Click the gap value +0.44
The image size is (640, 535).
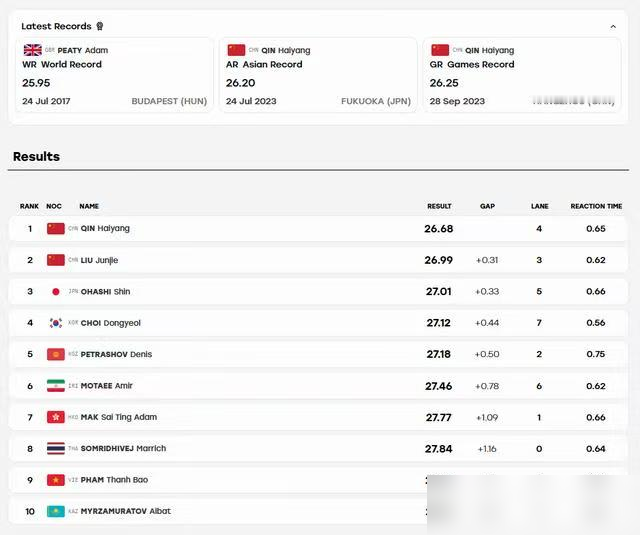[x=487, y=323]
